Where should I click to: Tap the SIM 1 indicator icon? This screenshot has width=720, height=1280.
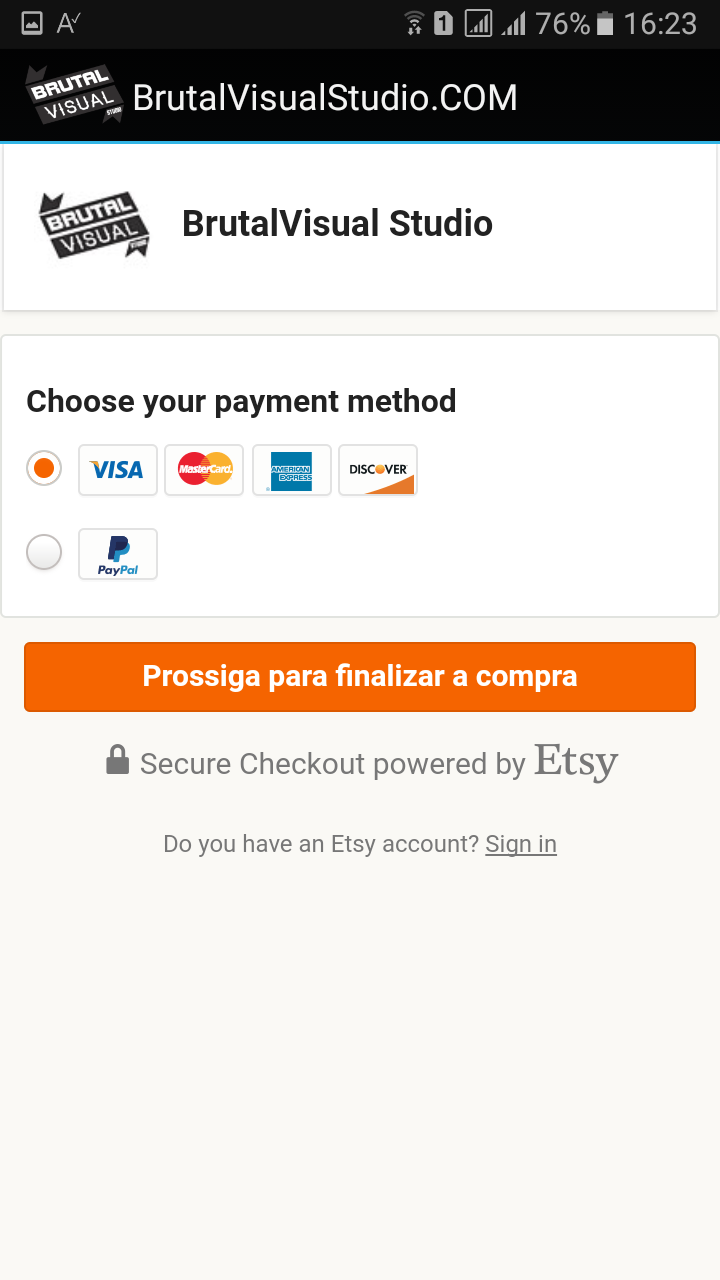pyautogui.click(x=444, y=23)
